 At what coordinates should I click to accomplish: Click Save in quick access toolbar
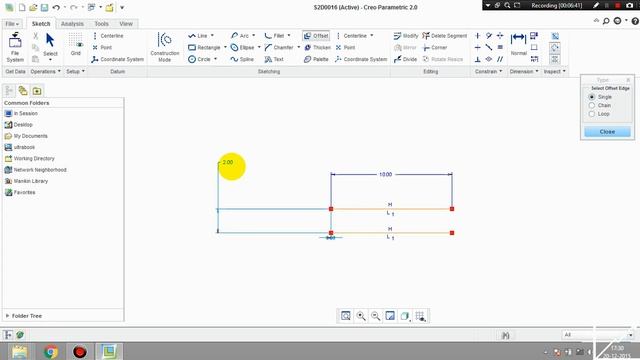coord(44,7)
